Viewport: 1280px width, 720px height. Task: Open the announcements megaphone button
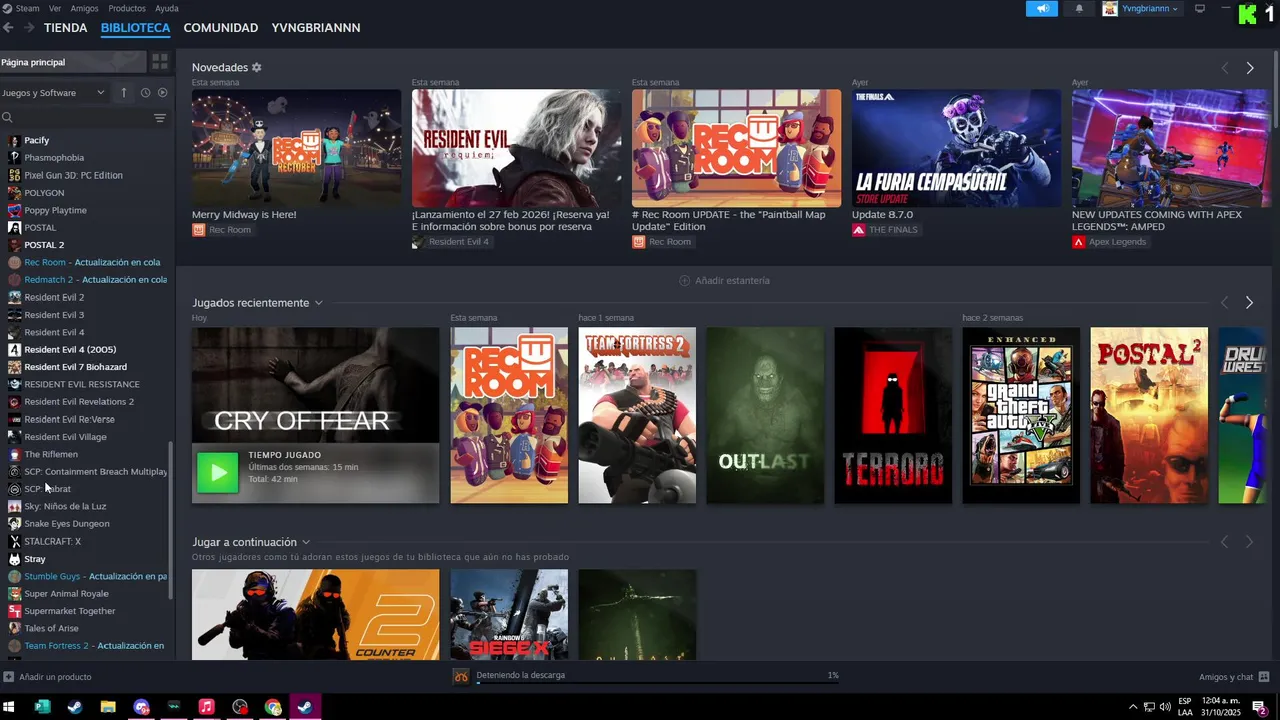point(1041,8)
